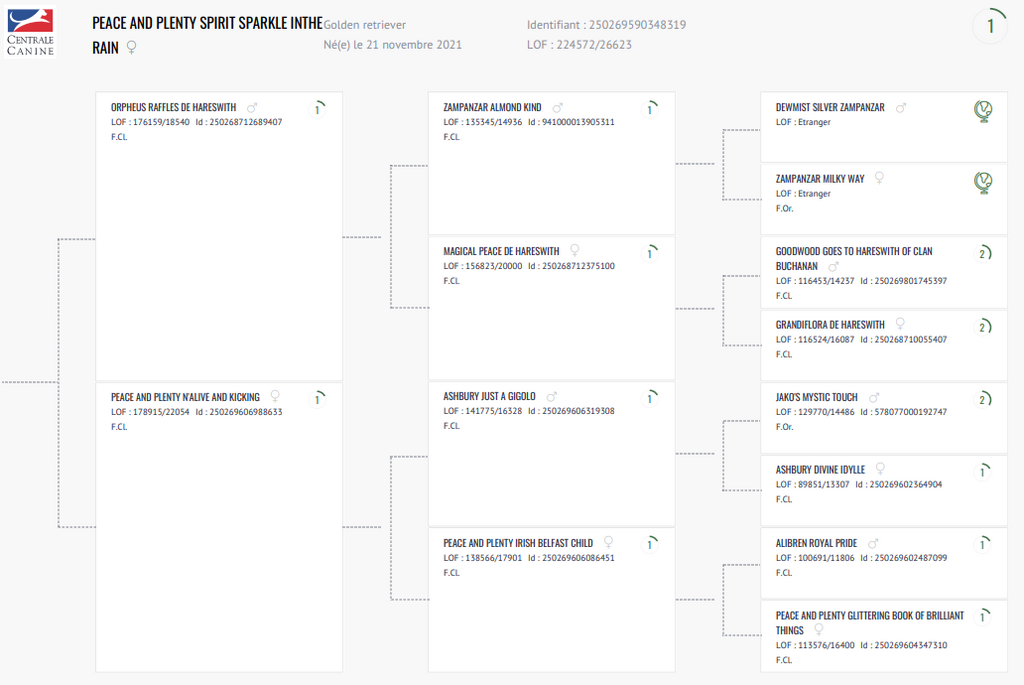Click the rating badge on Orpheus Raffles card

coord(317,110)
